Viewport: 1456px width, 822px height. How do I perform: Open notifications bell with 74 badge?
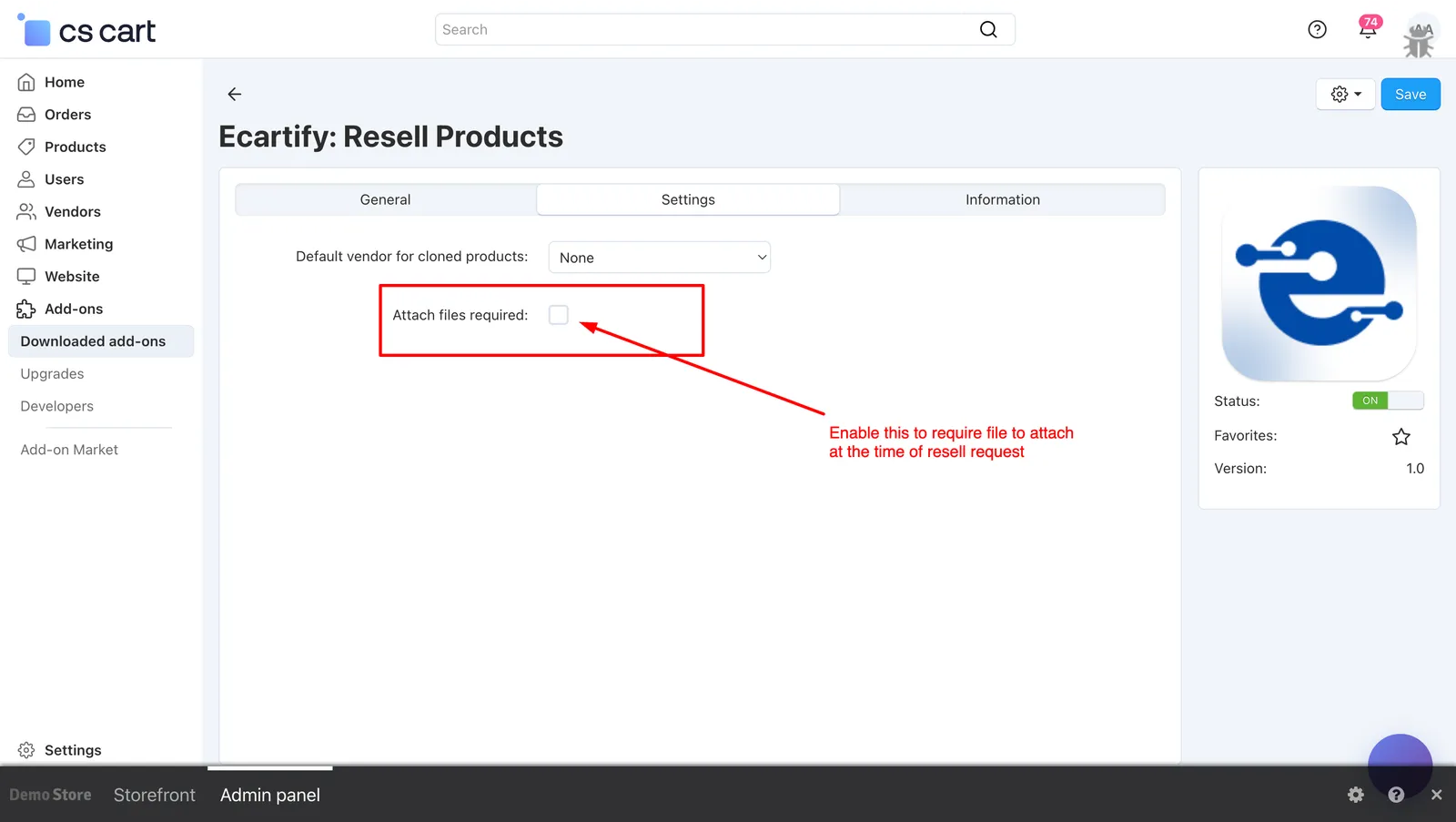pos(1368,28)
